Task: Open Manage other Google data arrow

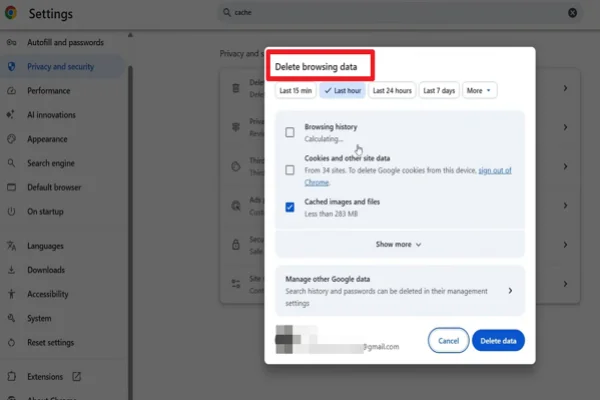Action: pos(510,291)
